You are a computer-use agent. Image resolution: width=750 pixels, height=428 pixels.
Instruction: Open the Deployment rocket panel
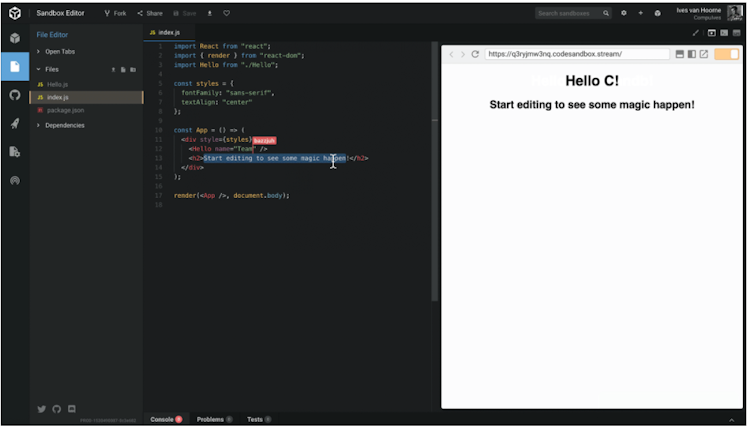coord(15,123)
